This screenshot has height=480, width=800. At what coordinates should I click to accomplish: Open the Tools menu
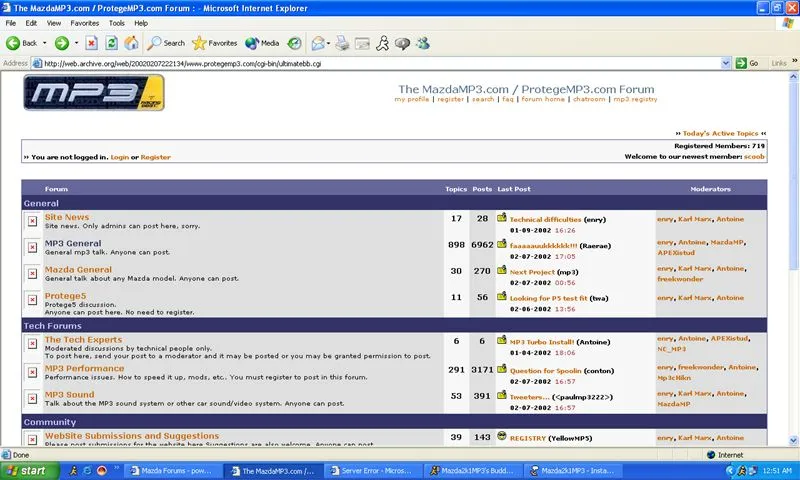point(117,22)
